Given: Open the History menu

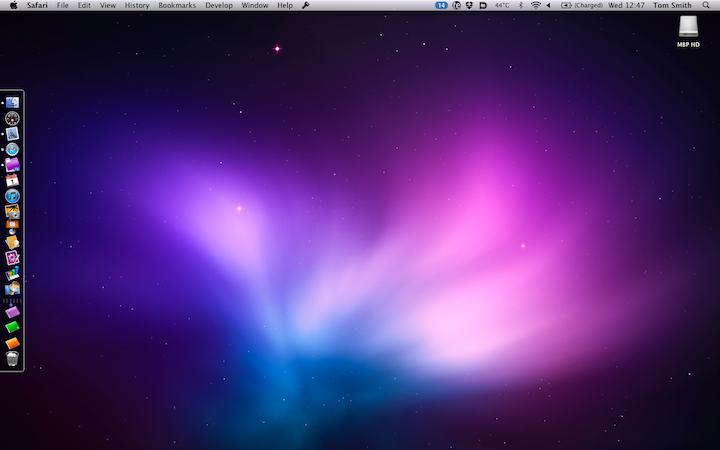Looking at the screenshot, I should tap(137, 6).
